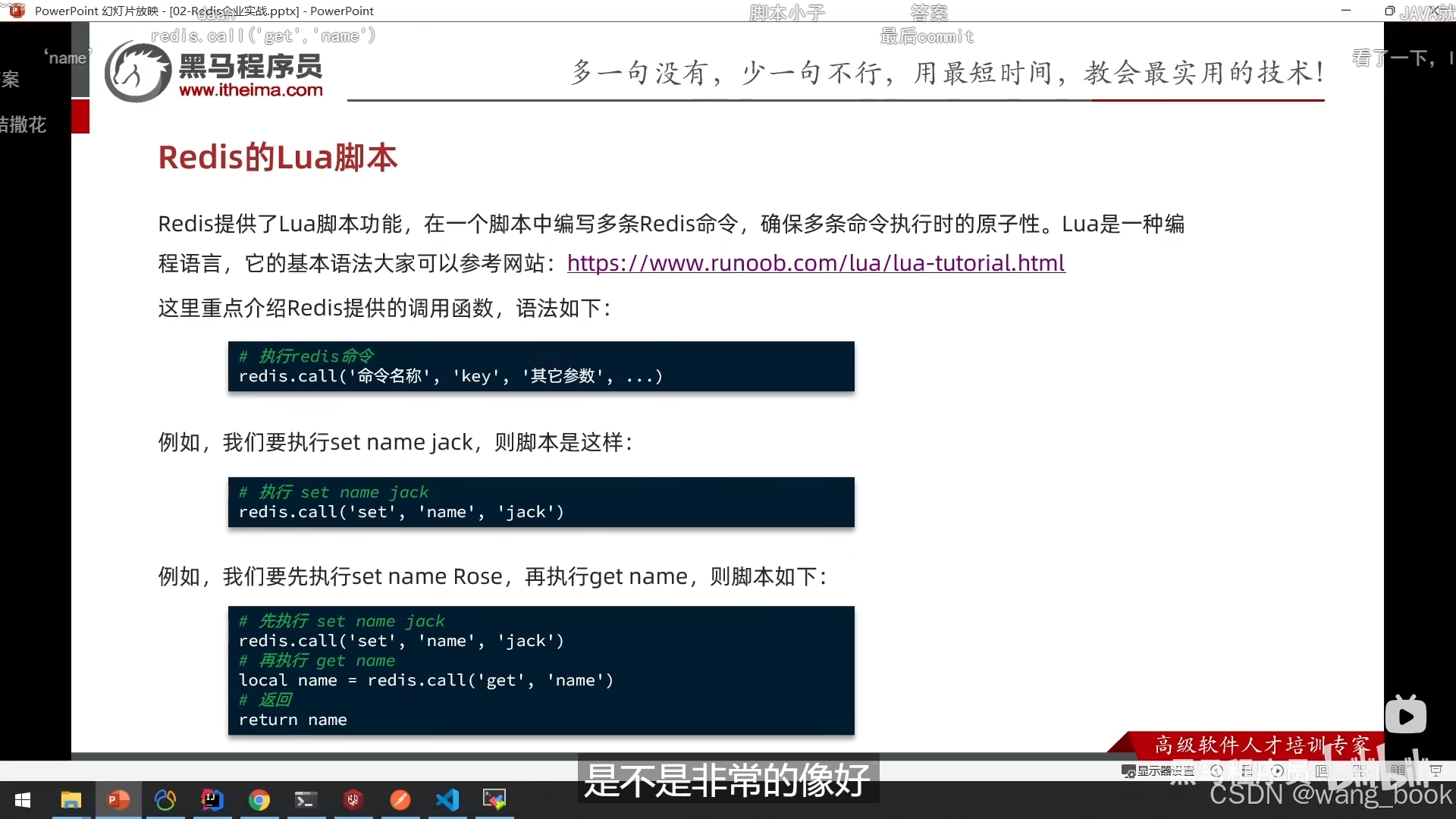Viewport: 1456px width, 819px height.
Task: Open Visual Studio Code from taskbar
Action: 447,800
